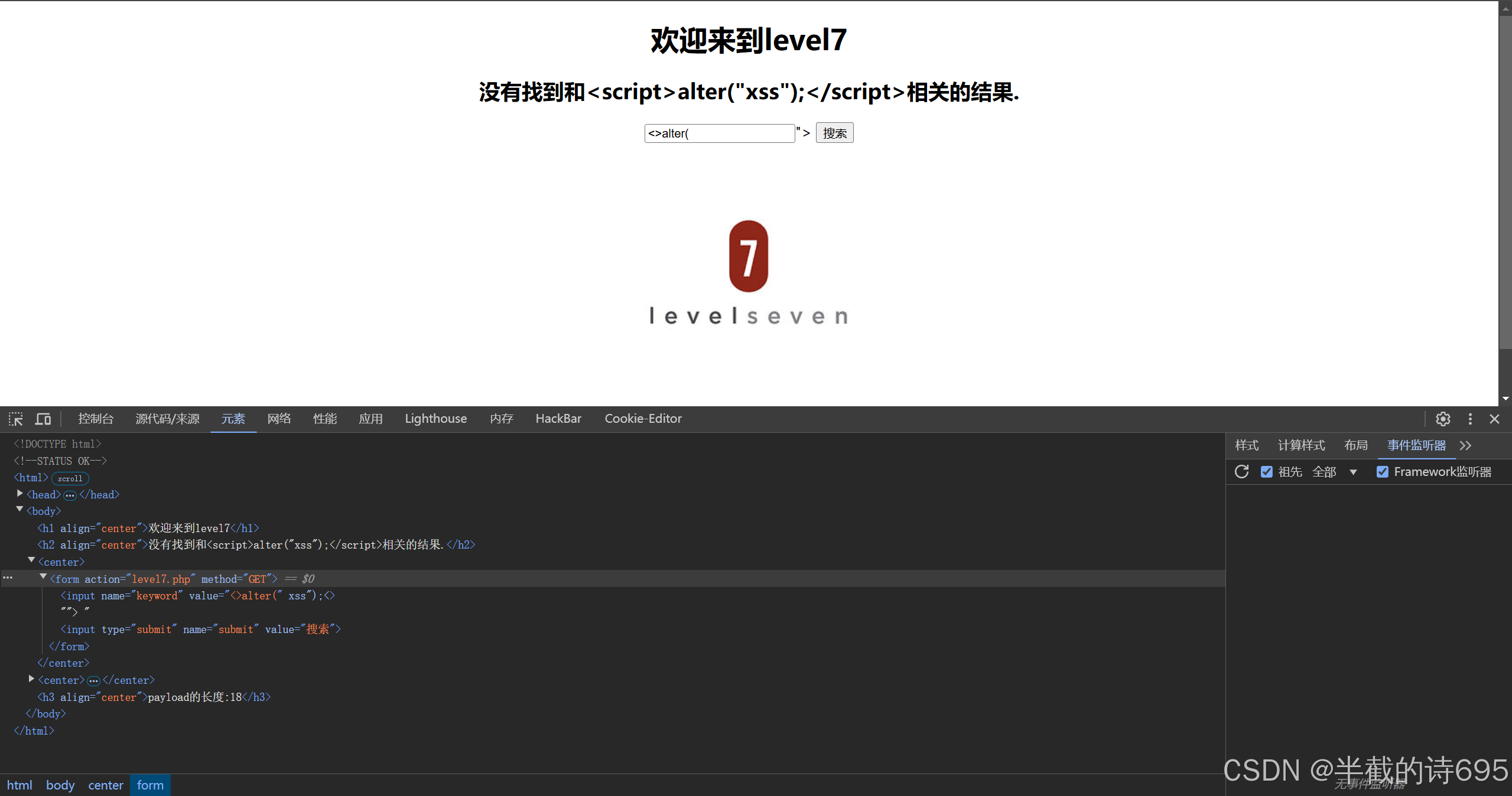Viewport: 1512px width, 796px height.
Task: Switch to the HackBar tab
Action: pos(558,419)
